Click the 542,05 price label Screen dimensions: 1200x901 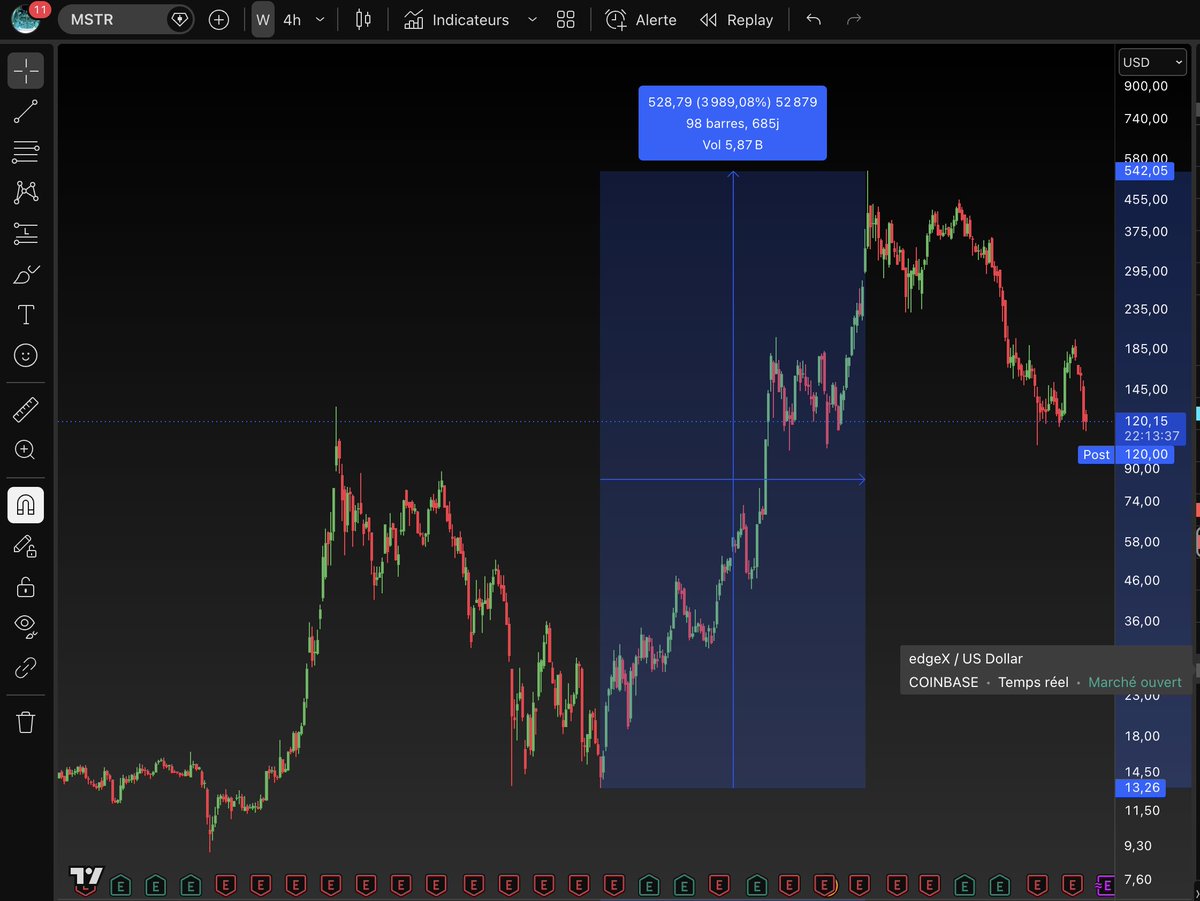point(1144,171)
